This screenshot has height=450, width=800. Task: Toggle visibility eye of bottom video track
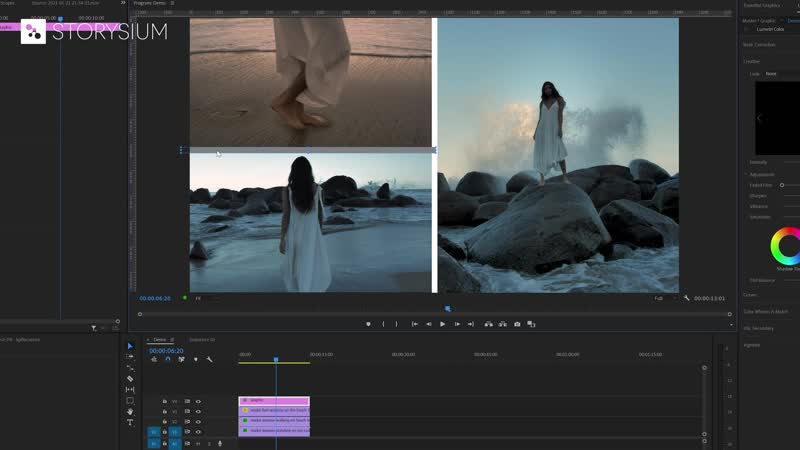[x=198, y=432]
